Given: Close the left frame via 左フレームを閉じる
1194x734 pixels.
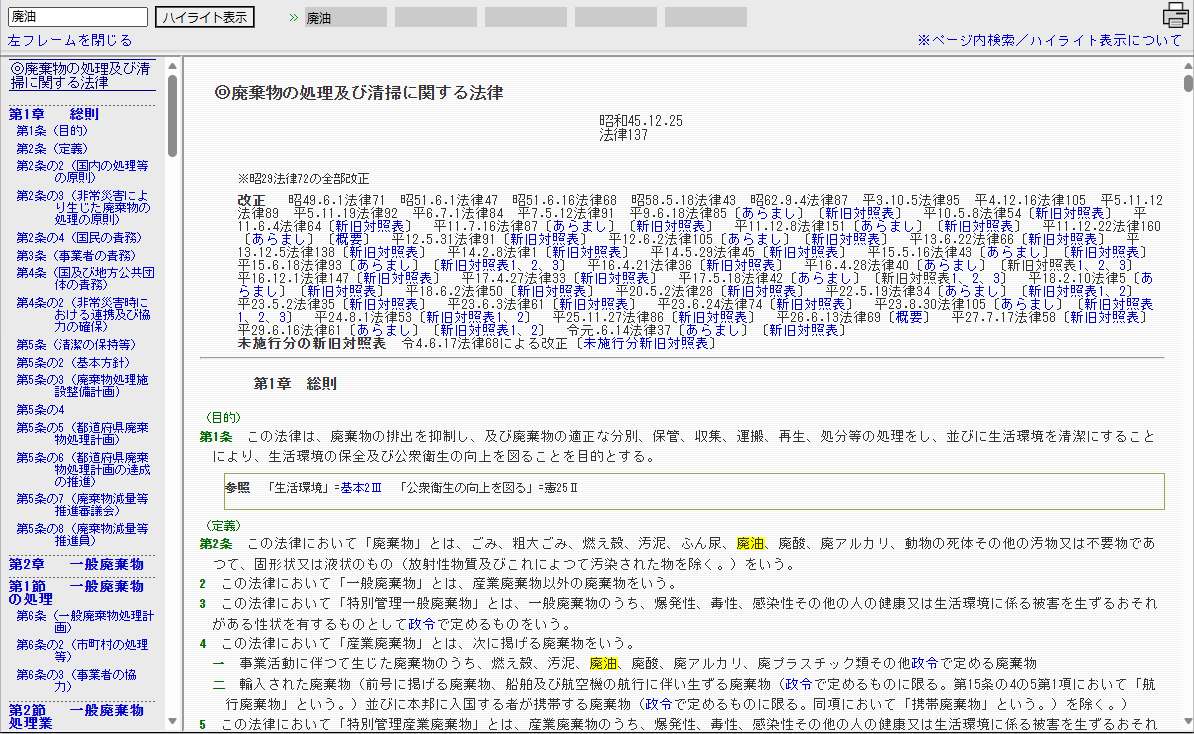Looking at the screenshot, I should click(70, 40).
